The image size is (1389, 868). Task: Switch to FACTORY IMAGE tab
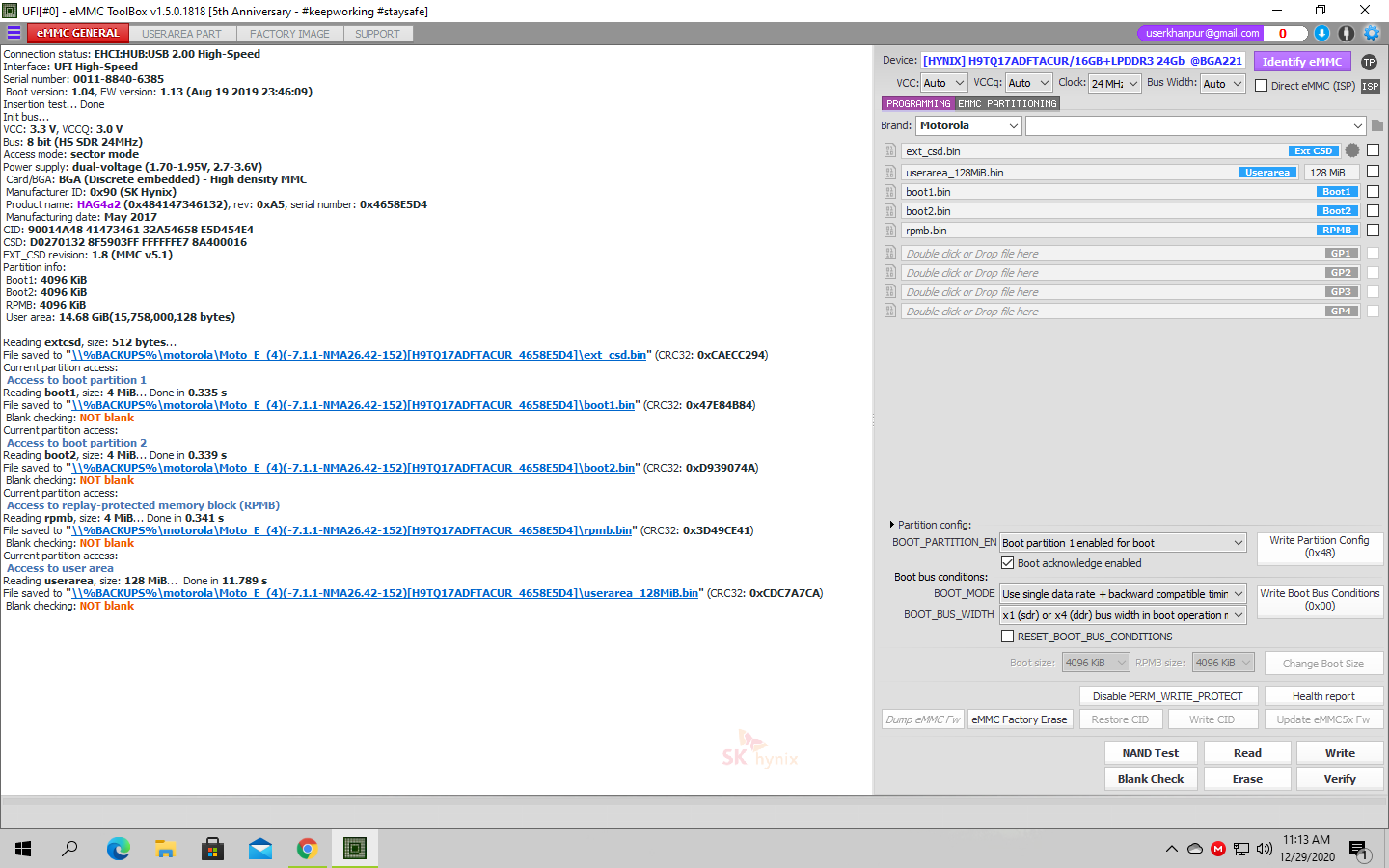click(289, 34)
